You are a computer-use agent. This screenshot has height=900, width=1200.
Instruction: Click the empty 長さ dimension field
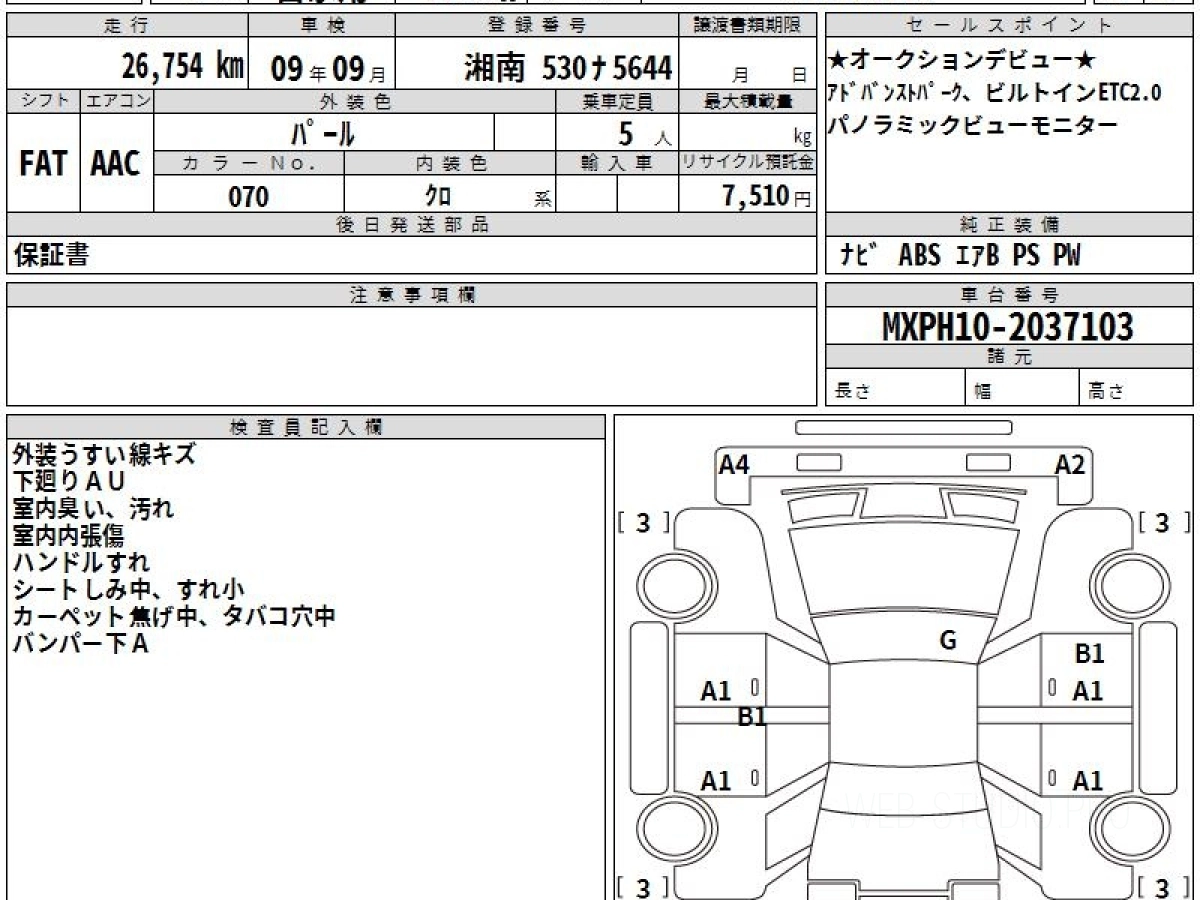(x=894, y=391)
